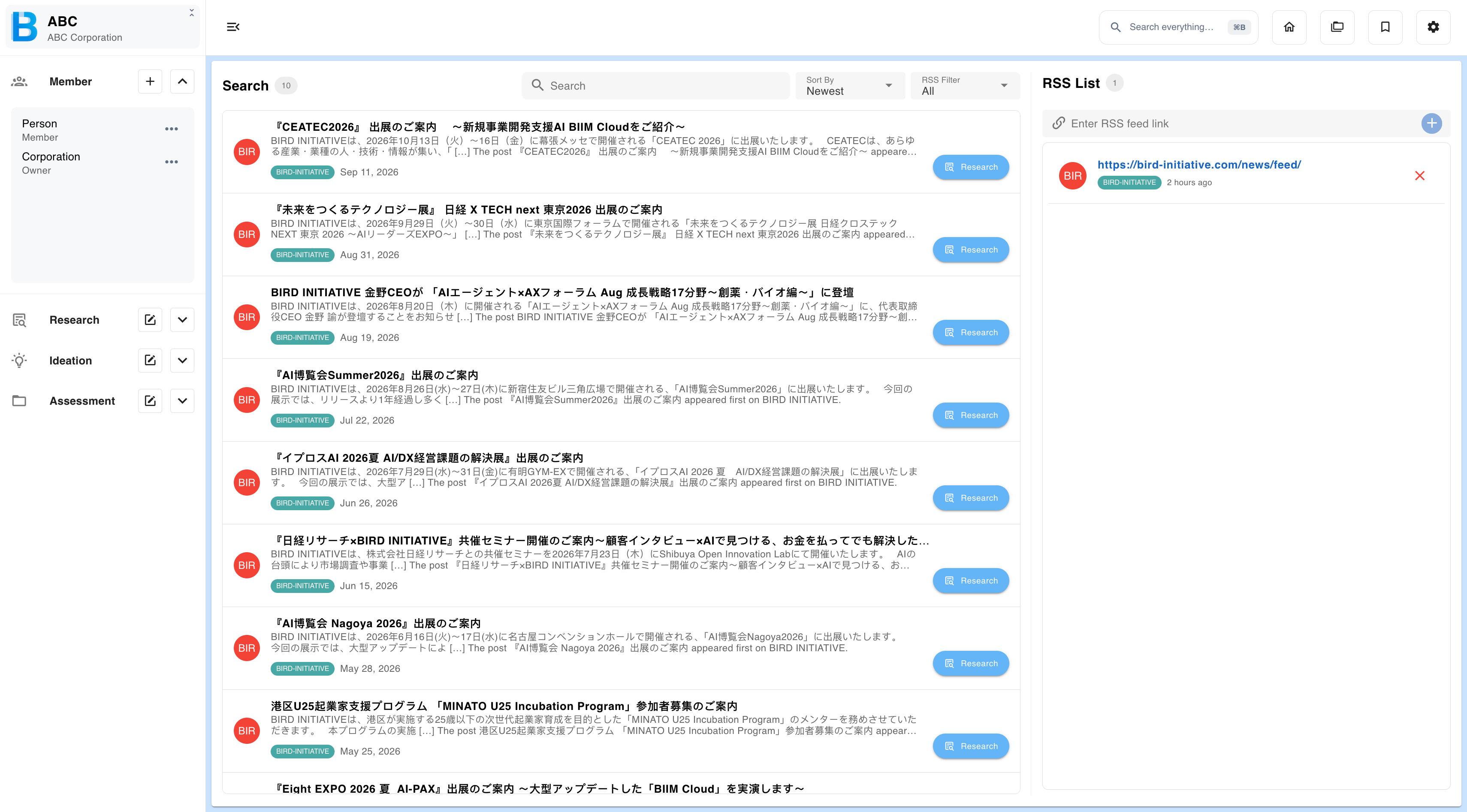Click BIR avatar of CEATEC2026 article
Screen dimensions: 1467x812
tap(247, 152)
